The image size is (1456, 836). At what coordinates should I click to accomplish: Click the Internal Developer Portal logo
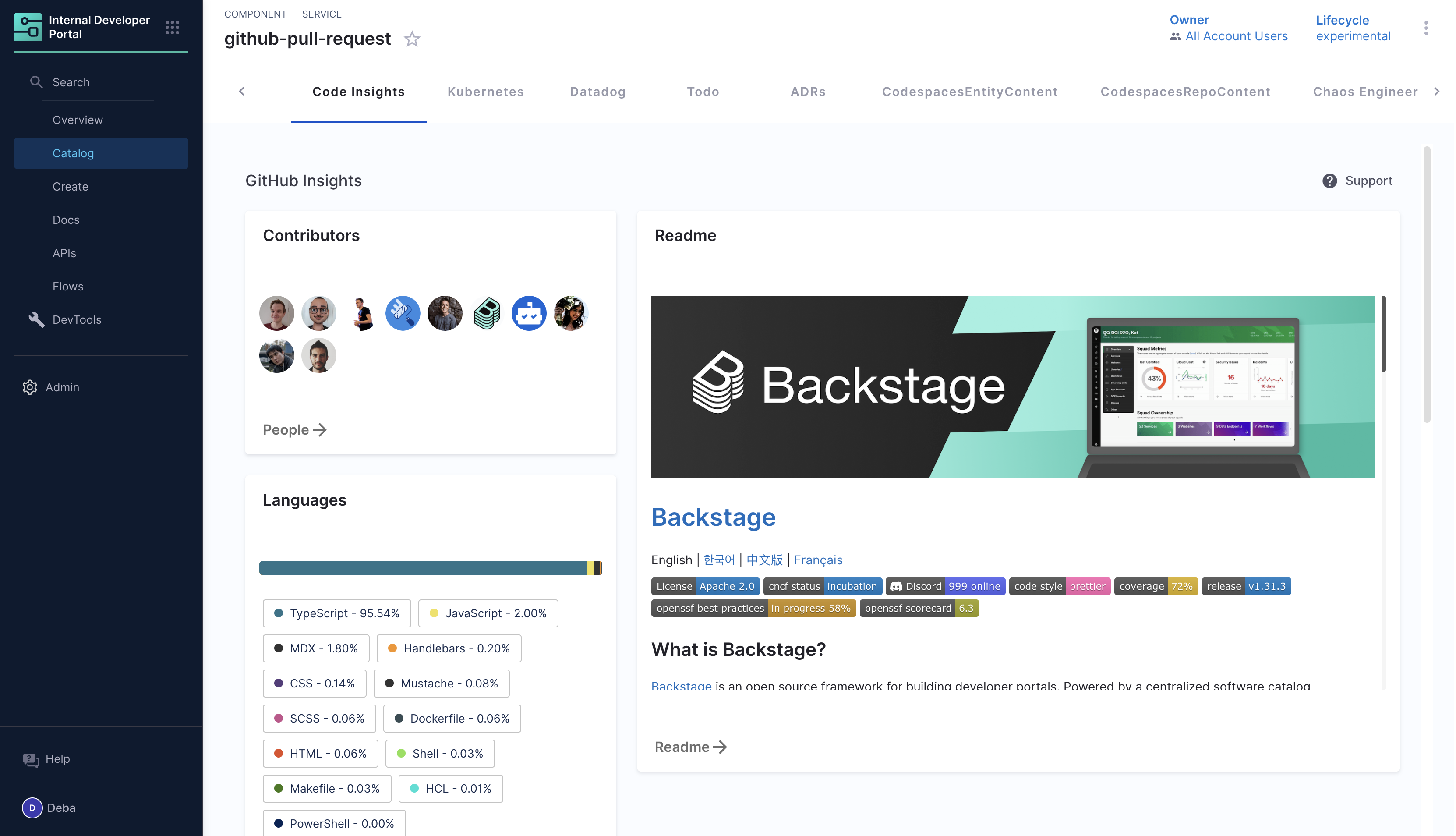pyautogui.click(x=28, y=27)
